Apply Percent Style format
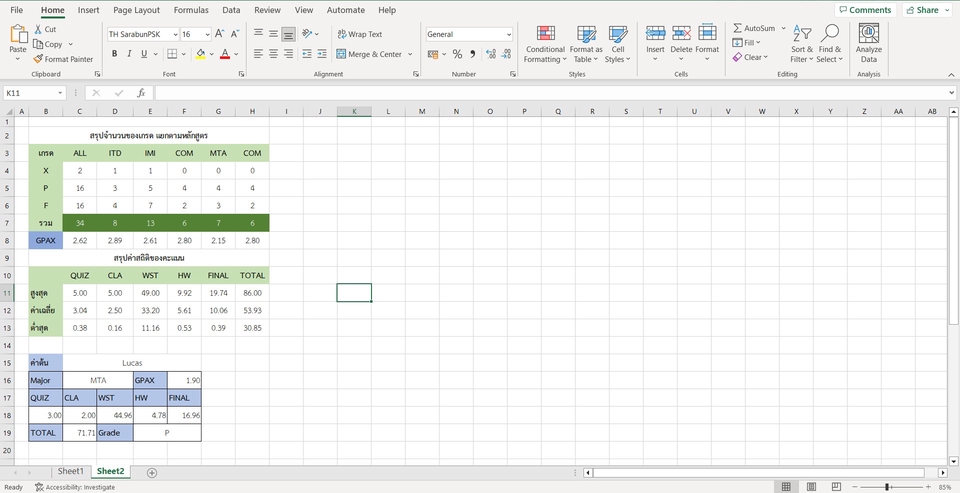This screenshot has height=493, width=960. pos(457,54)
